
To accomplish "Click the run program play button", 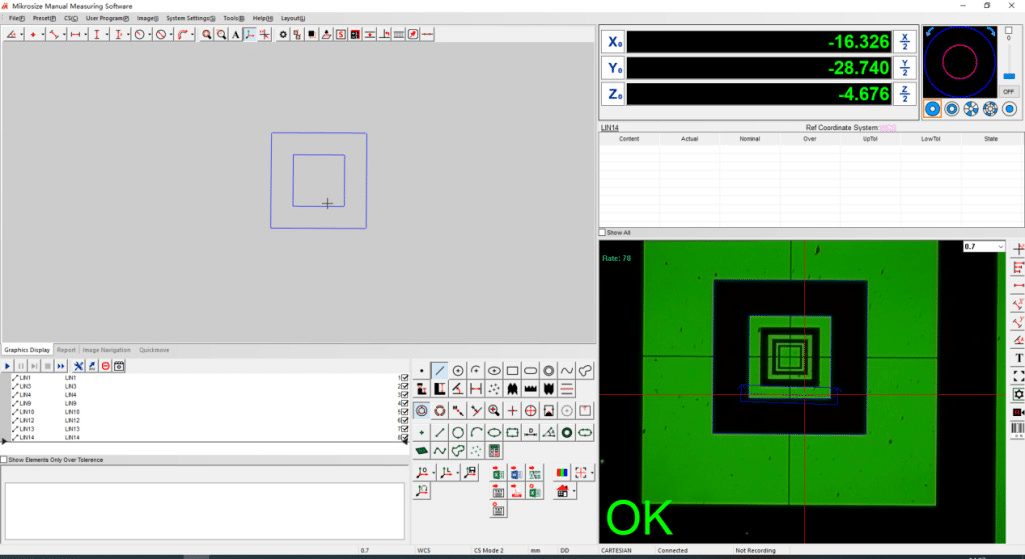I will coord(7,366).
